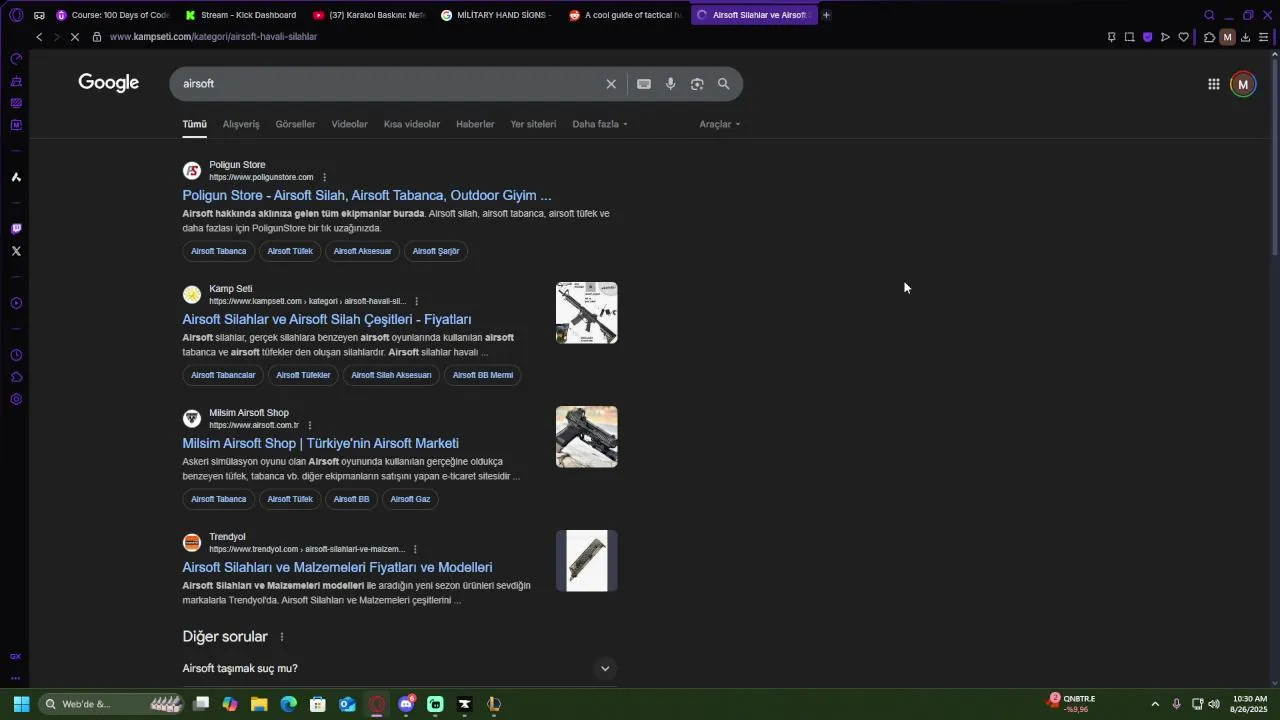1280x720 pixels.
Task: Click 'Airsoft Şarjör' sitelink chip
Action: 436,251
